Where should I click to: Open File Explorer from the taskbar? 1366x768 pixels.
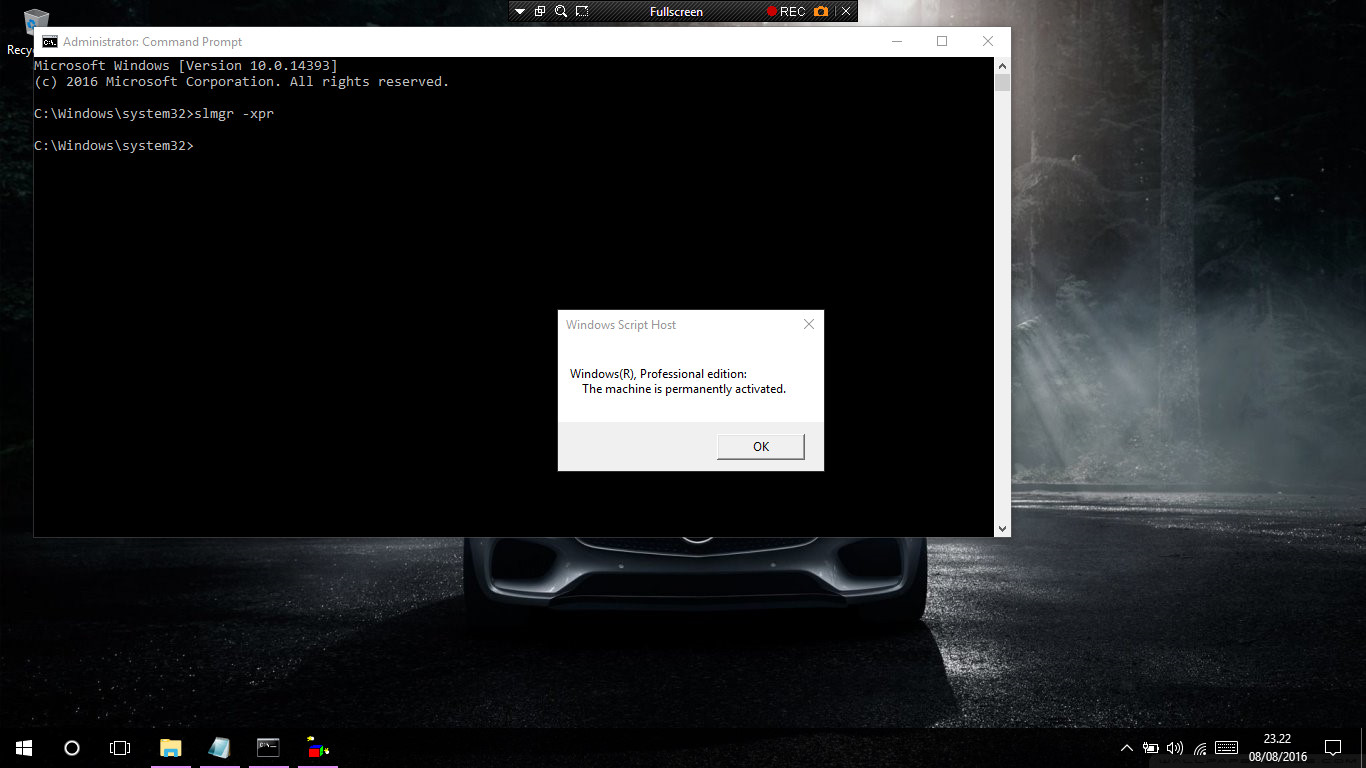171,747
